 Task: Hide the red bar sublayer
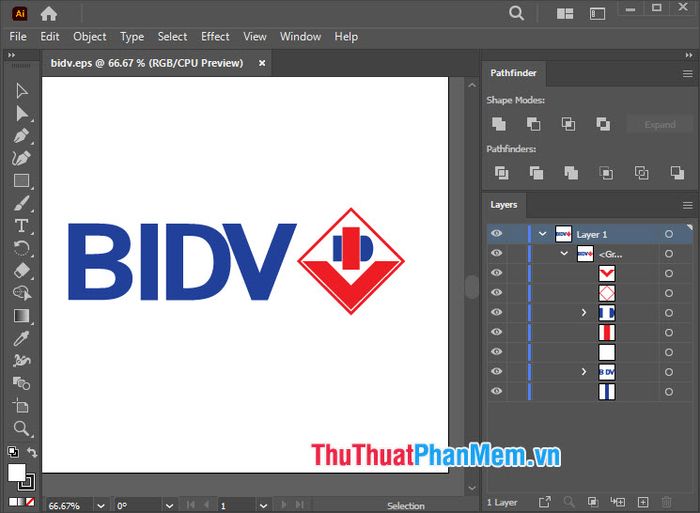[496, 332]
